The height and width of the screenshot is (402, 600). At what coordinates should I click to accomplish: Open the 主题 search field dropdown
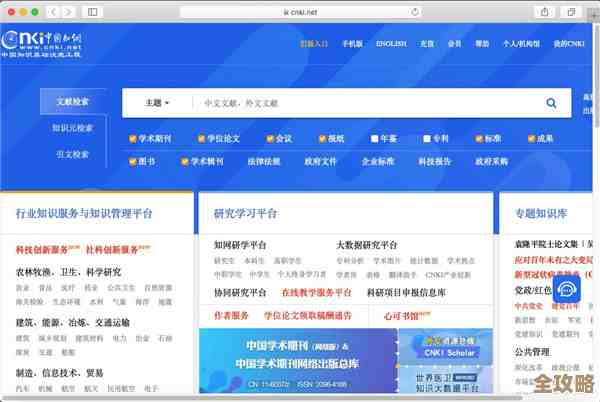tap(157, 103)
